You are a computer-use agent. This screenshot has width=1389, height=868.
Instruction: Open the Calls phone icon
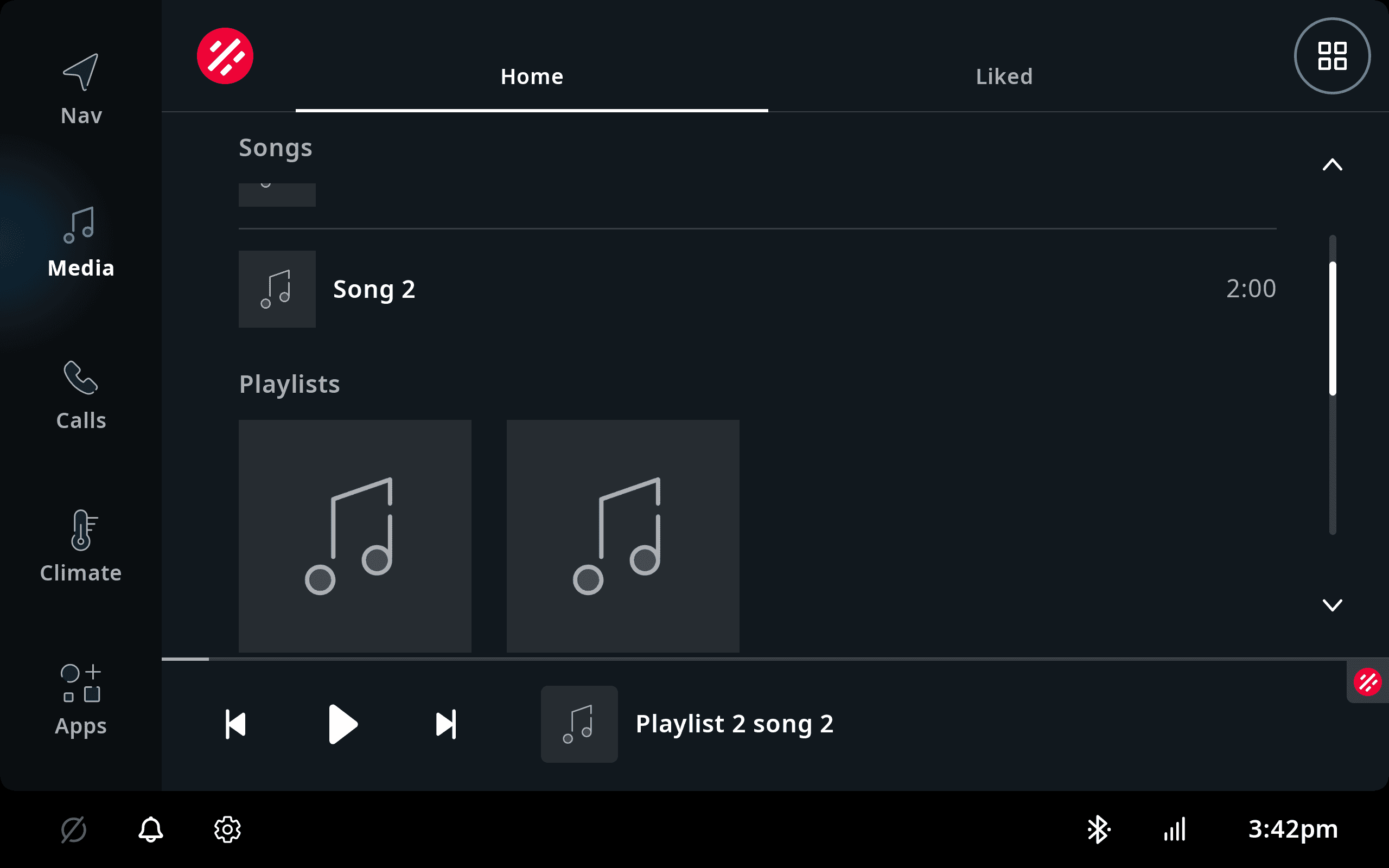[x=80, y=378]
